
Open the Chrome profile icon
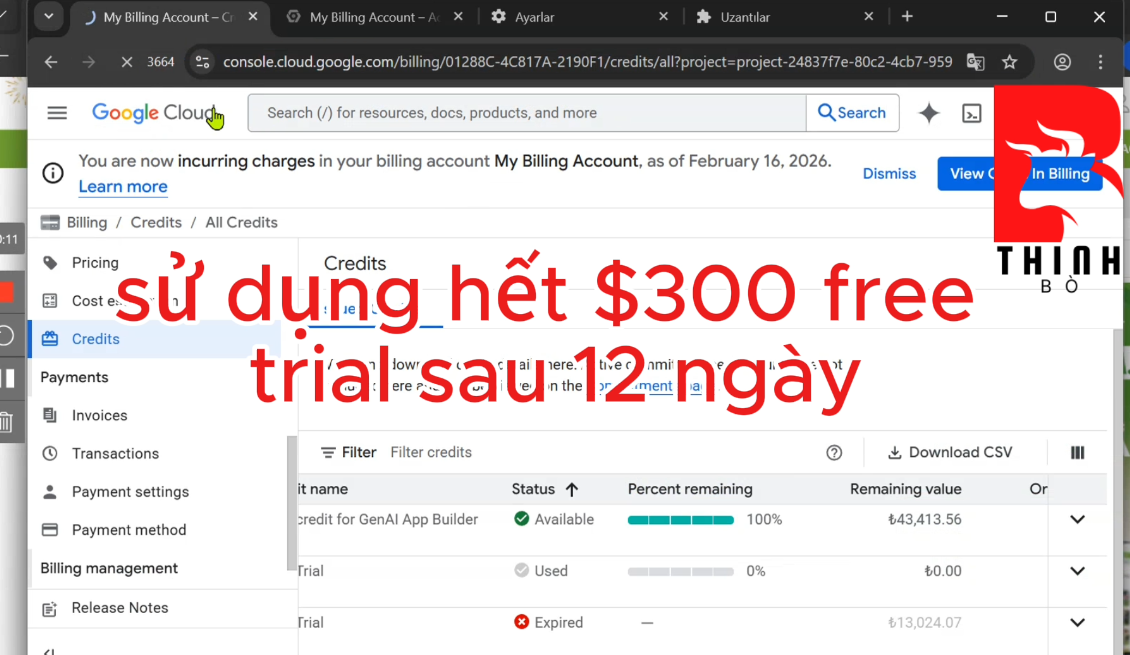coord(1062,63)
